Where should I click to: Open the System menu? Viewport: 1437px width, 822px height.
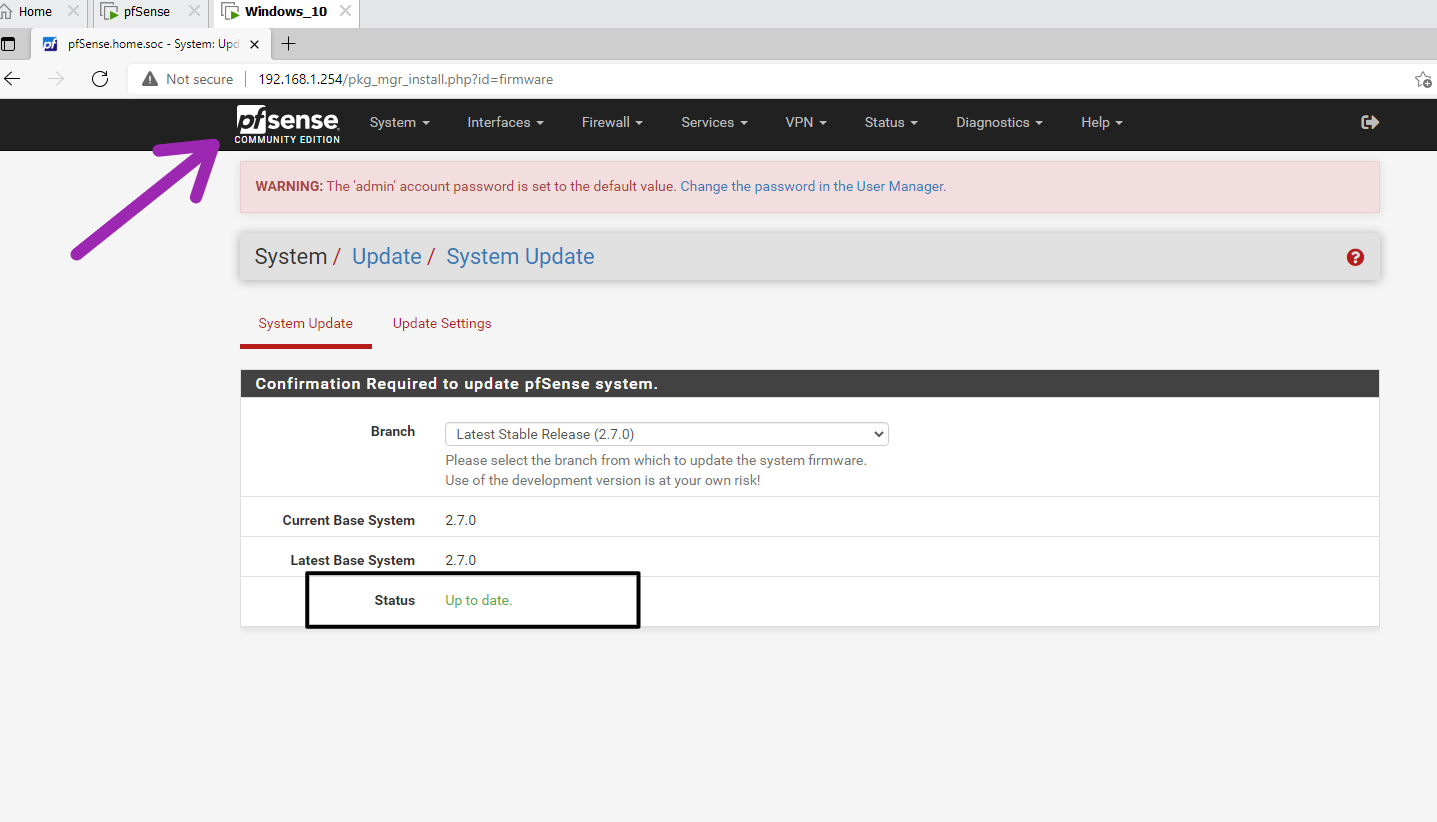[399, 122]
